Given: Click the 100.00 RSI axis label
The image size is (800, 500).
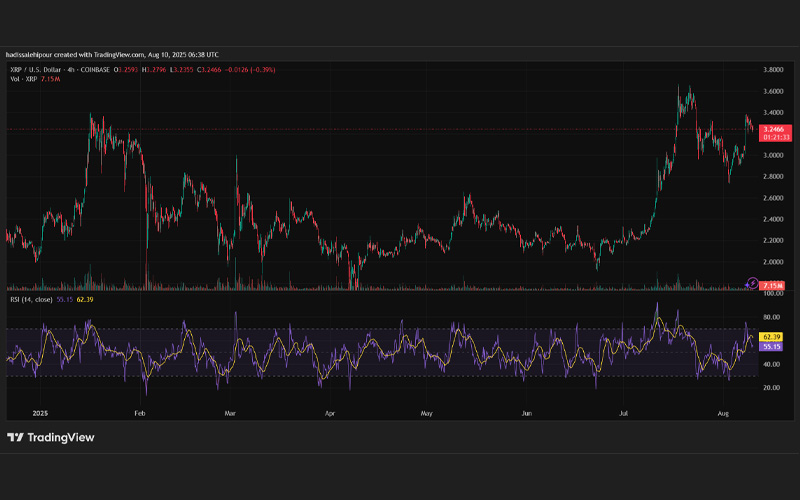Looking at the screenshot, I should coord(773,294).
